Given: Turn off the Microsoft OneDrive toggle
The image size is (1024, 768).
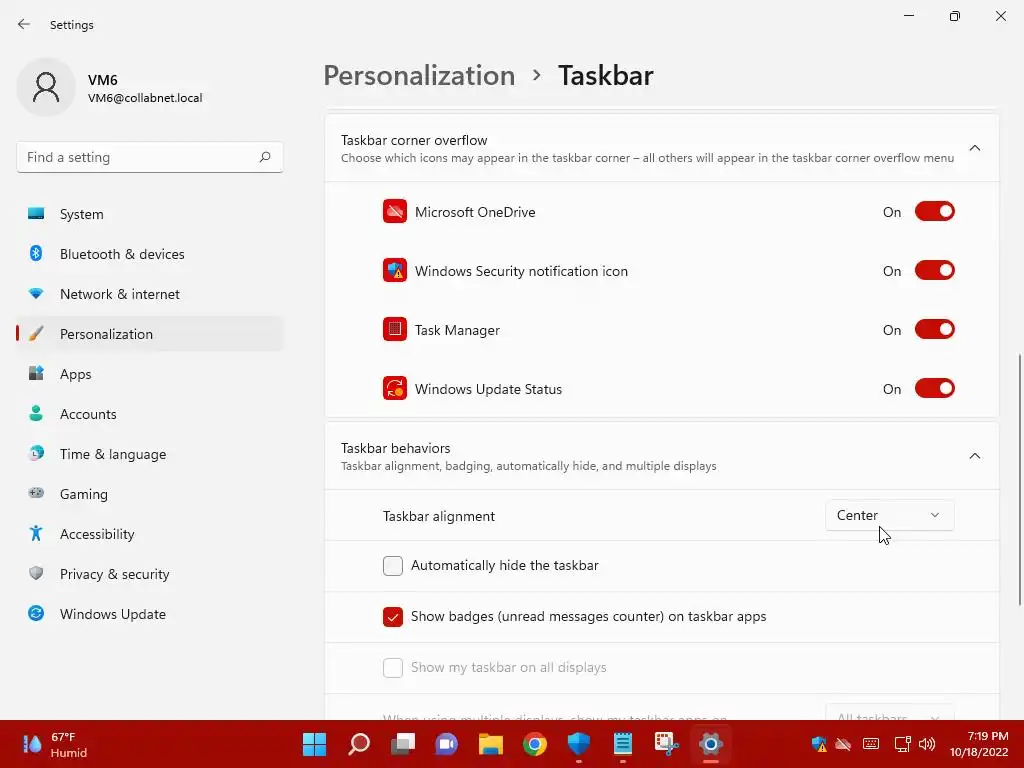Looking at the screenshot, I should (934, 212).
